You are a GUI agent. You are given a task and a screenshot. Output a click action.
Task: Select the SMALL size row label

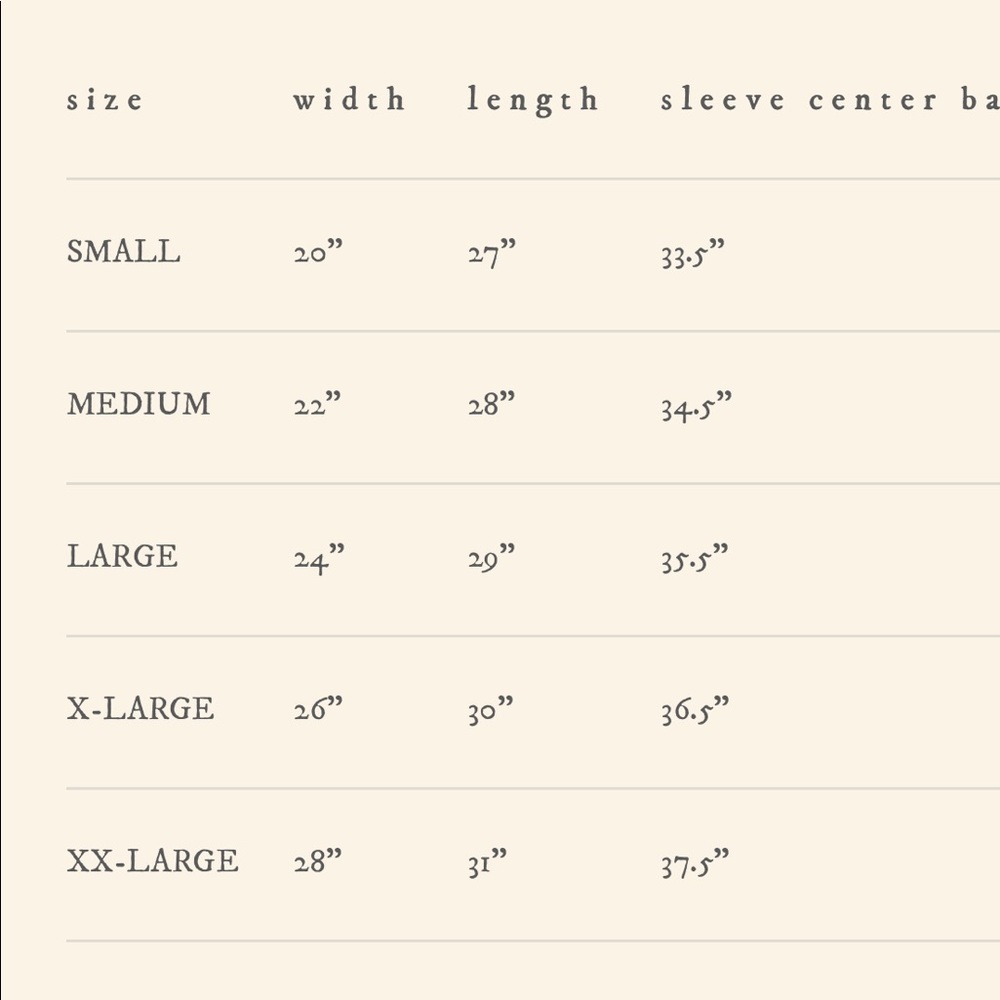(124, 252)
